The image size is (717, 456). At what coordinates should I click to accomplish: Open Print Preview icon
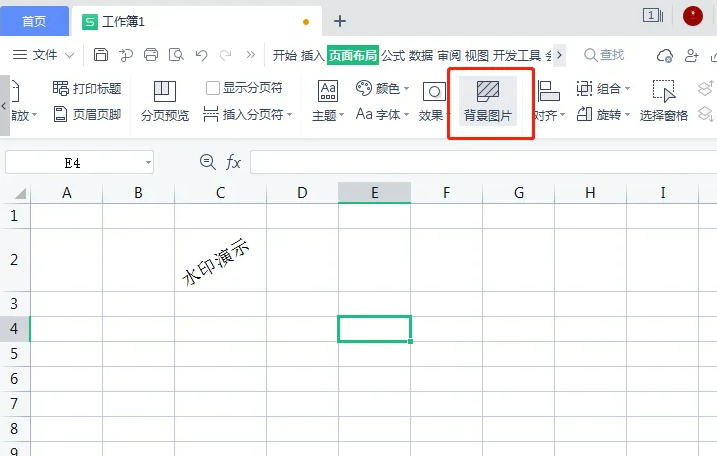coord(176,55)
